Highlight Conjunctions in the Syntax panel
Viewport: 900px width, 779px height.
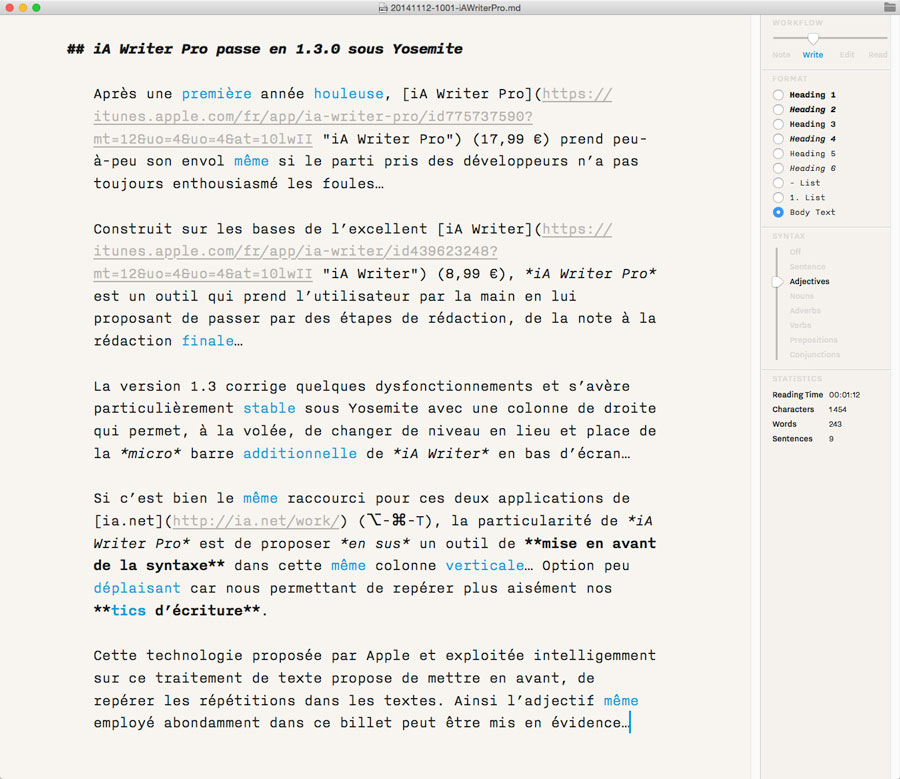click(x=814, y=355)
